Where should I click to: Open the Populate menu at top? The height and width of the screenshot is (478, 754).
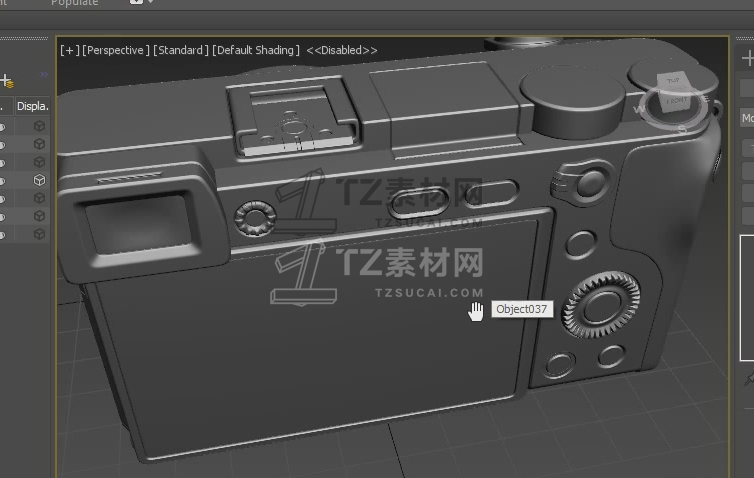[x=75, y=3]
